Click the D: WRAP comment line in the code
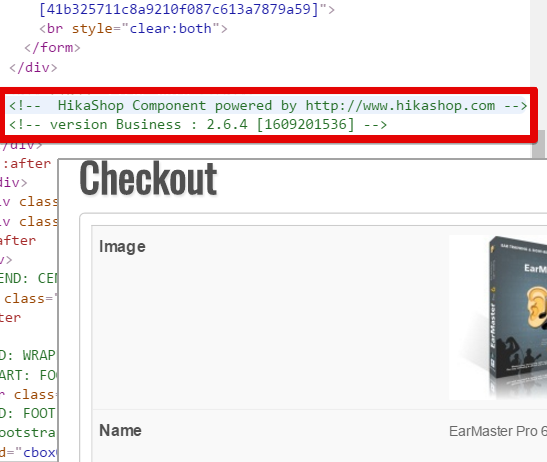This screenshot has width=547, height=462. [x=28, y=355]
